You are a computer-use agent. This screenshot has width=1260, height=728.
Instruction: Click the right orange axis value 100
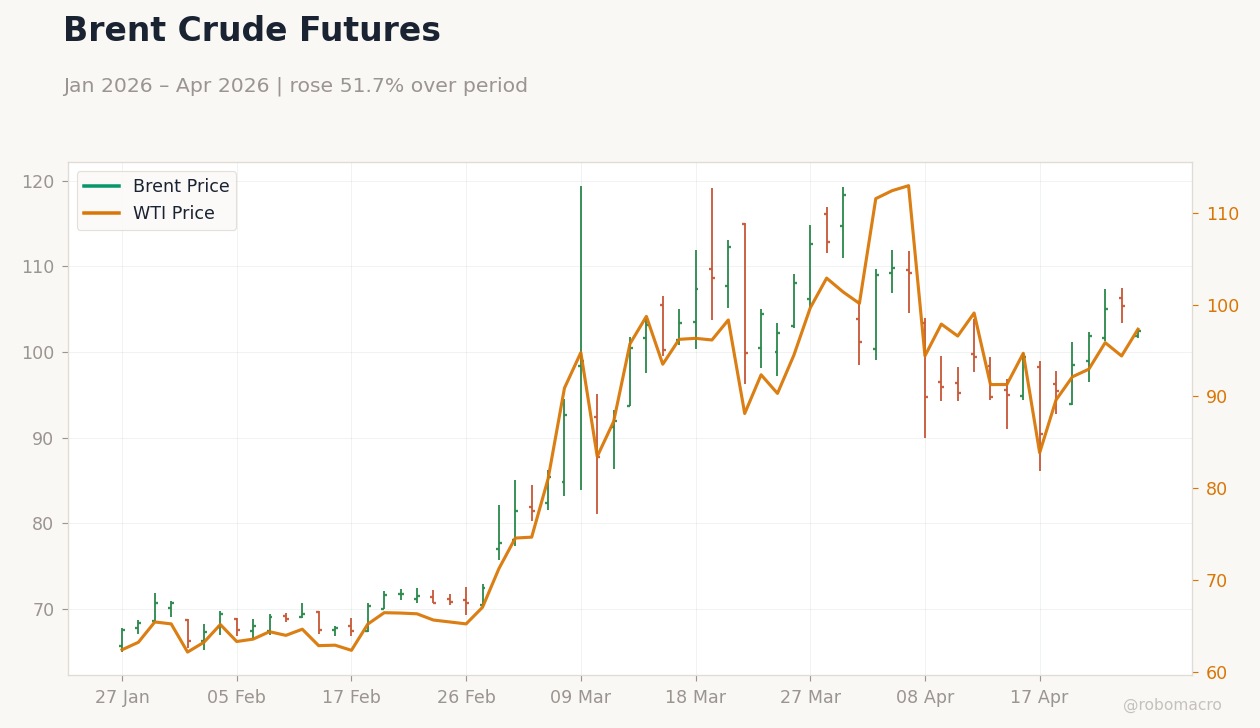1222,306
